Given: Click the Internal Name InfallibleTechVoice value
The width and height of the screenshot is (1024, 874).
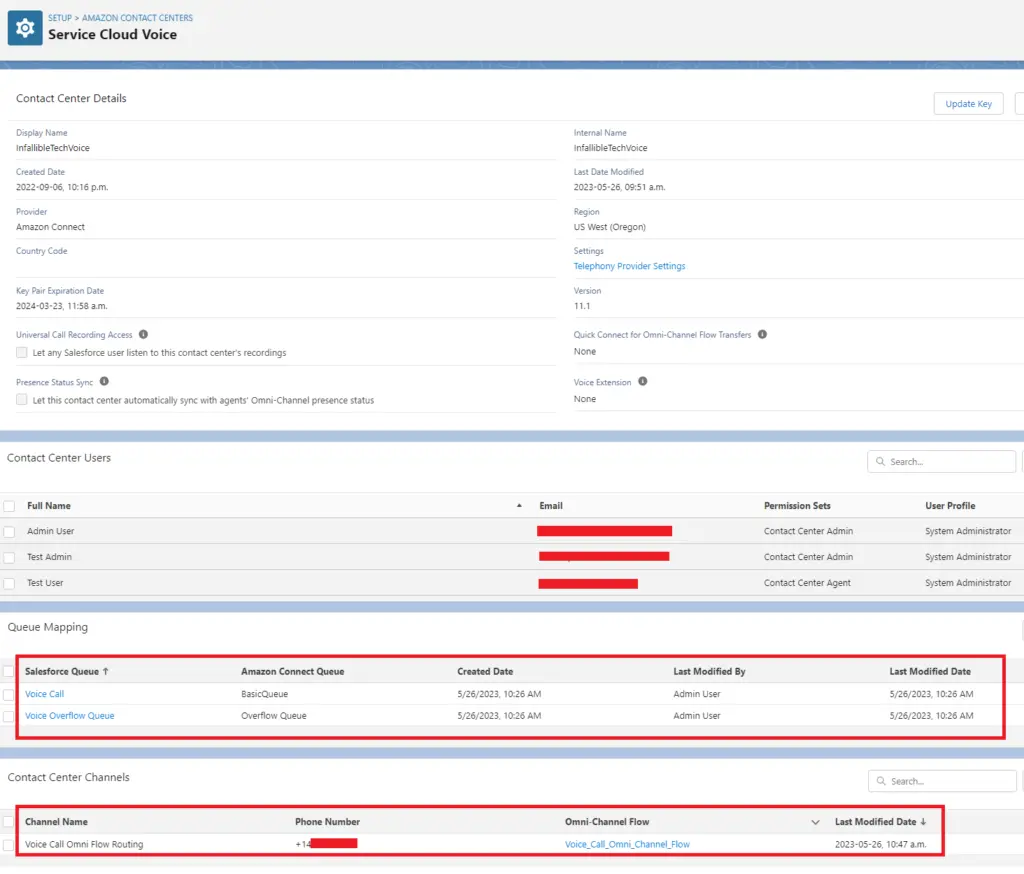Looking at the screenshot, I should (611, 148).
